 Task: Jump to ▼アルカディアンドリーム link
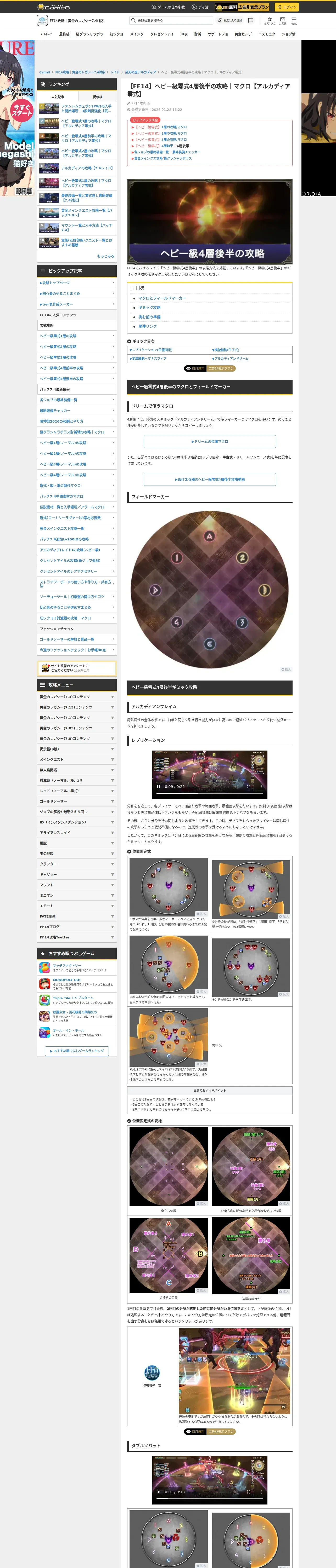[x=230, y=359]
